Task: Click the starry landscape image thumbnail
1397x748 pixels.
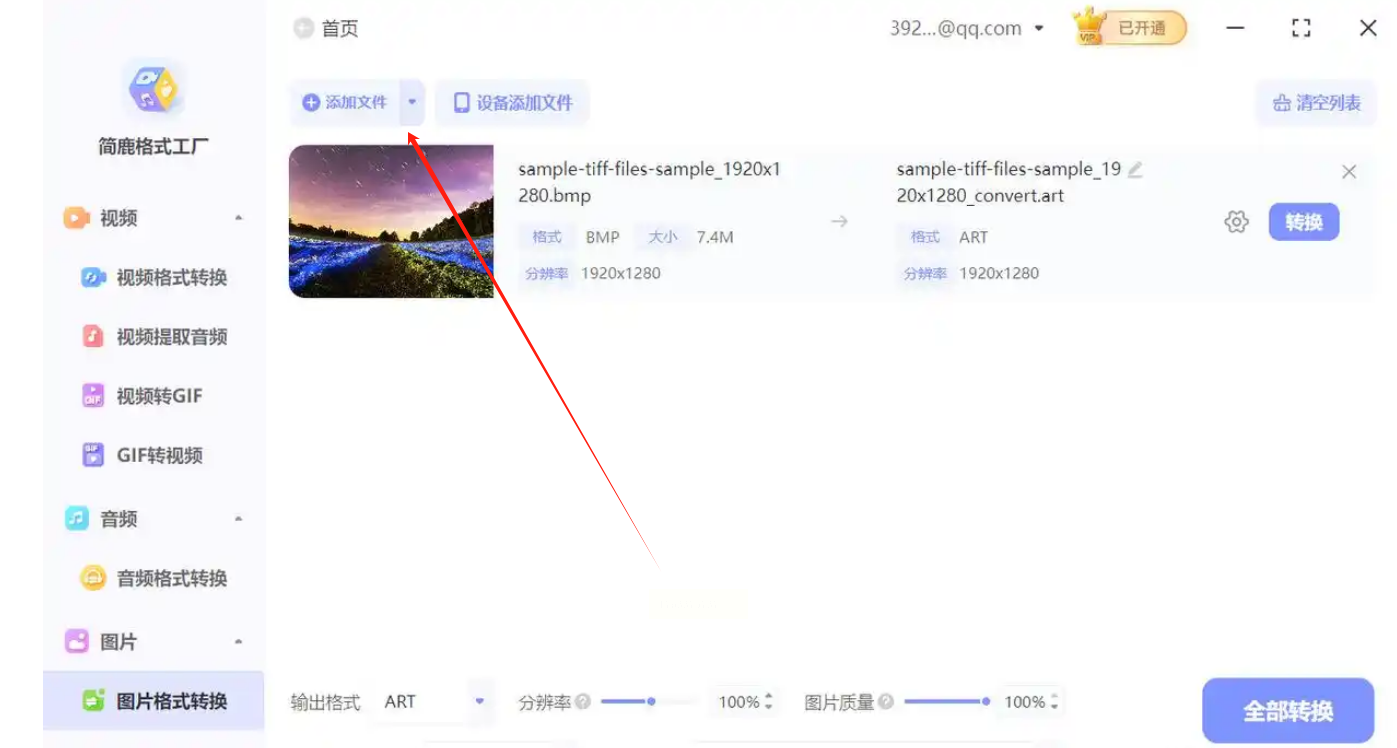Action: tap(391, 221)
